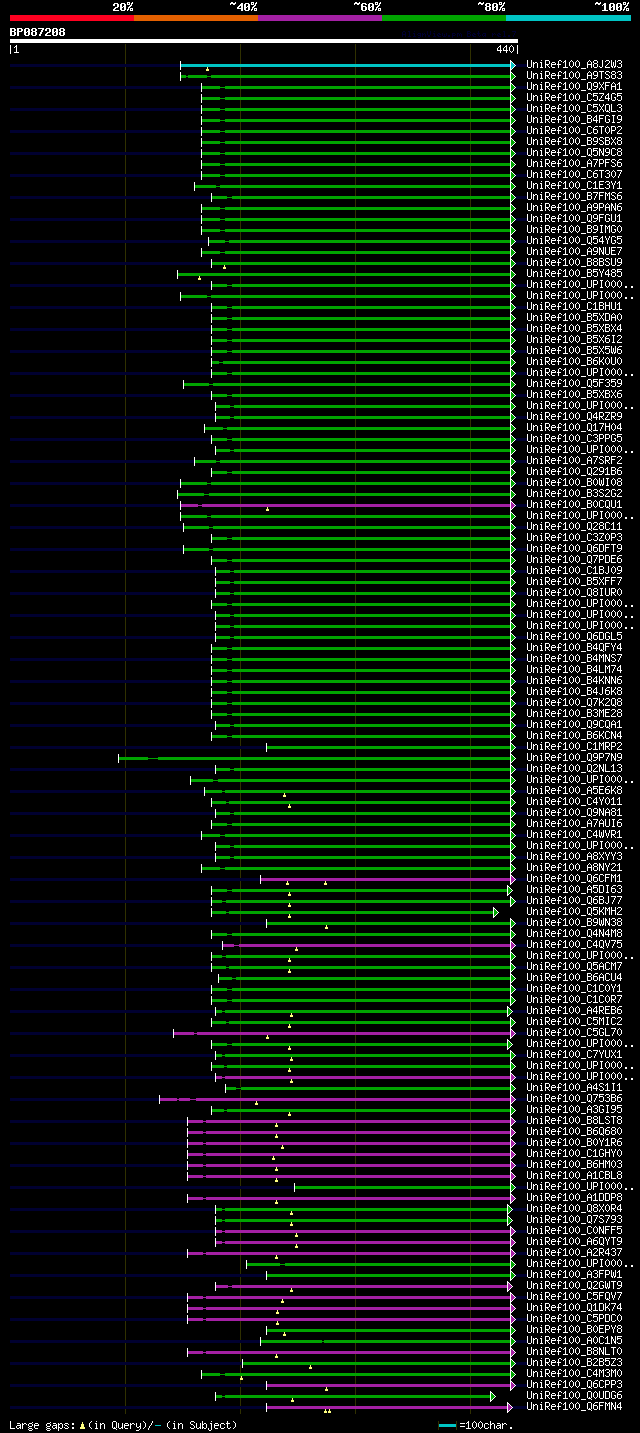Click the arrowhead ending the Q0UDG6 bar
This screenshot has height=1433, width=640.
tap(492, 1396)
